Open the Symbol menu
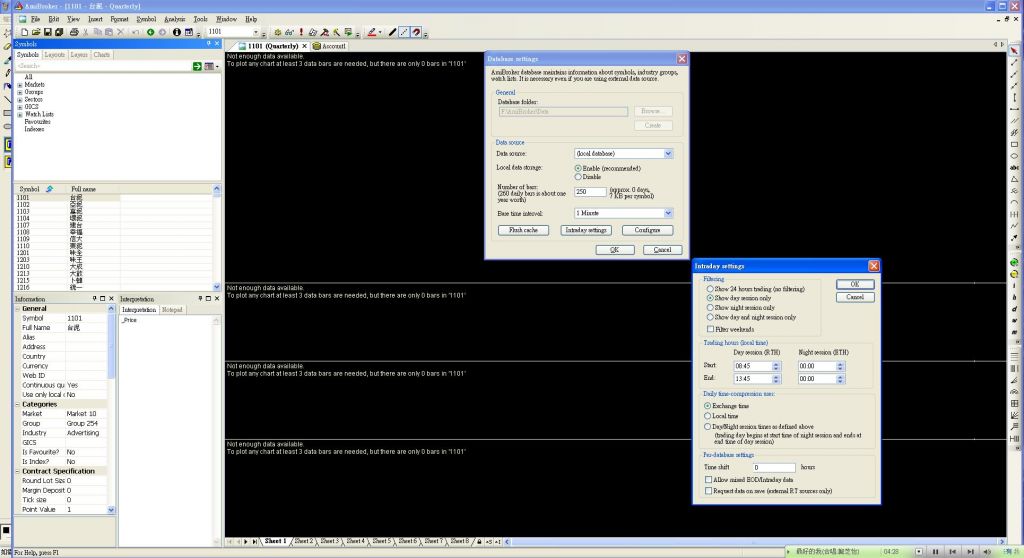Image resolution: width=1024 pixels, height=558 pixels. click(x=146, y=20)
